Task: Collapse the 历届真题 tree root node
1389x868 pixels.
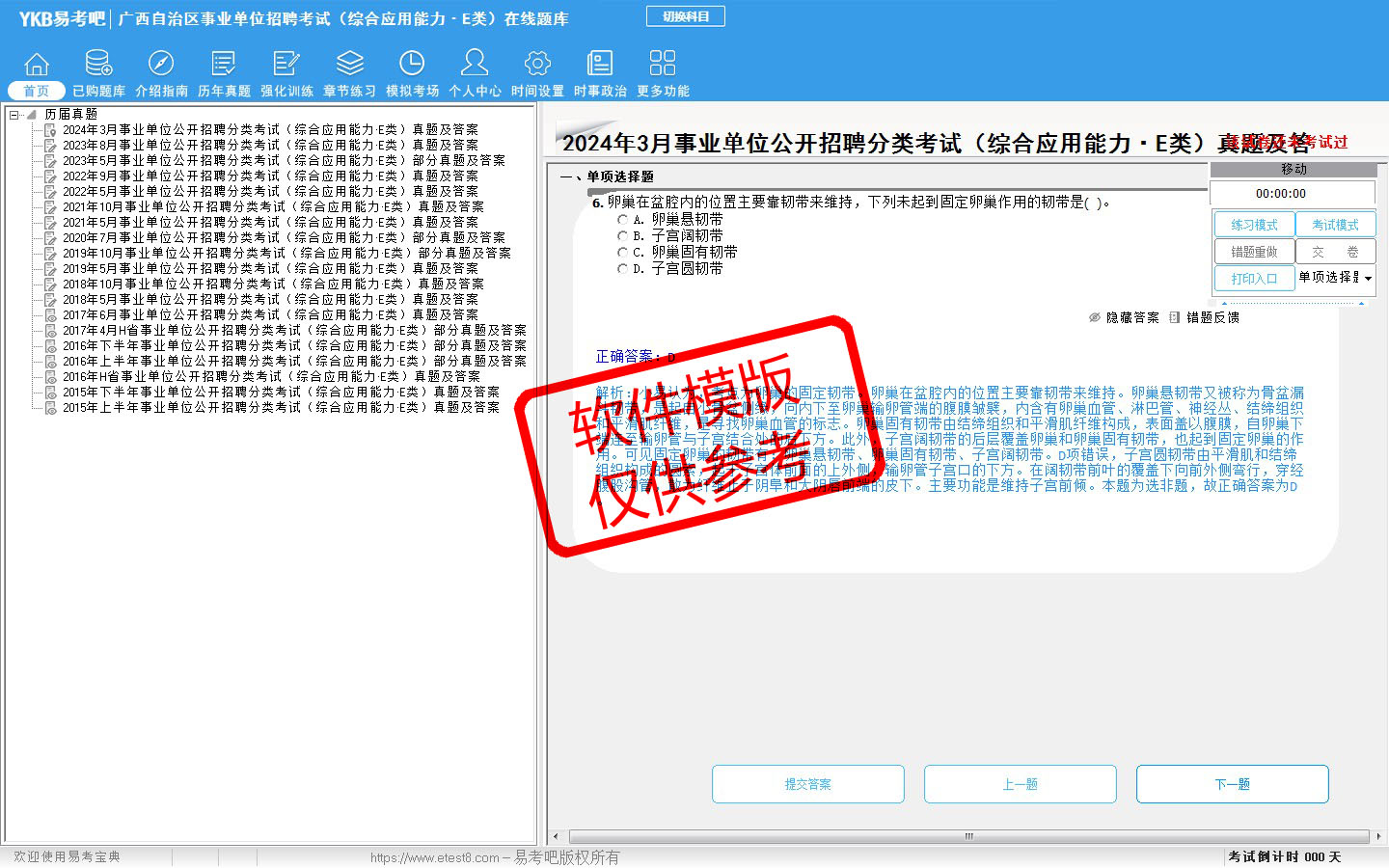Action: pos(14,115)
